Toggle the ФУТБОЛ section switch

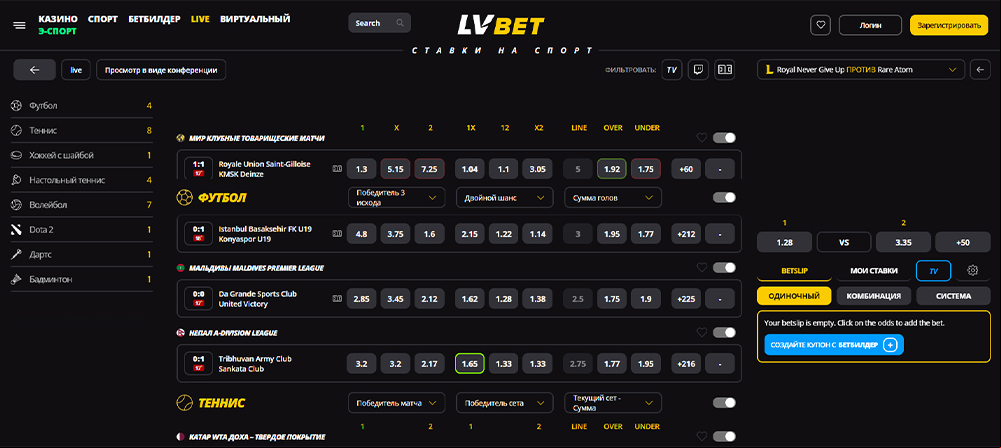(724, 198)
